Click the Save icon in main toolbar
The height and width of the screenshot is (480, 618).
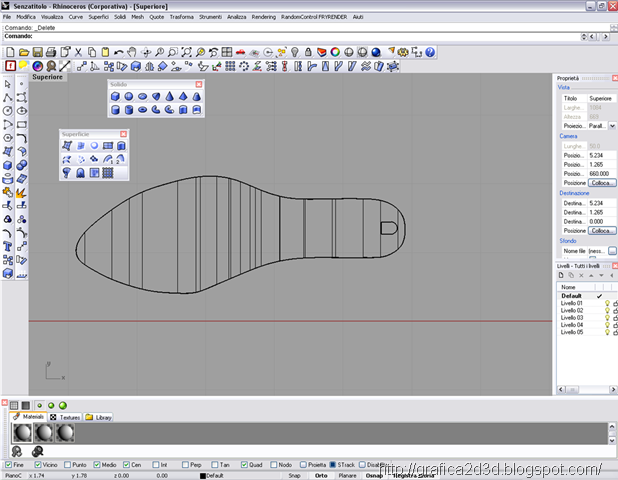pos(37,52)
